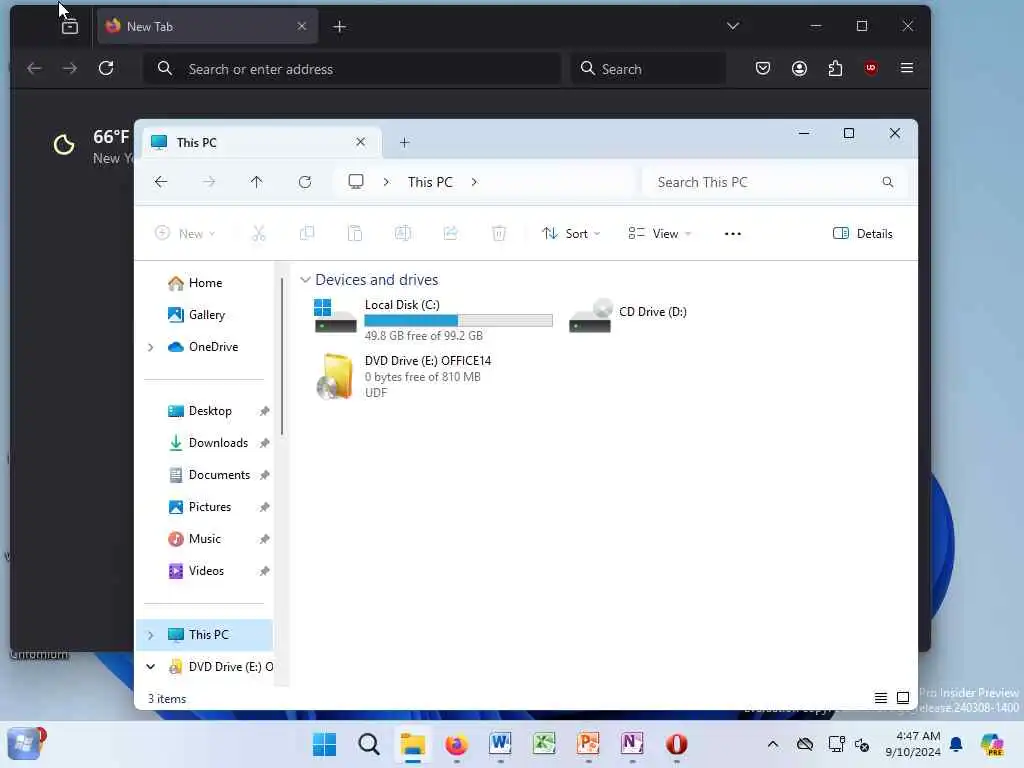Image resolution: width=1024 pixels, height=768 pixels.
Task: Open the clock showing 4:47 AM
Action: (913, 744)
